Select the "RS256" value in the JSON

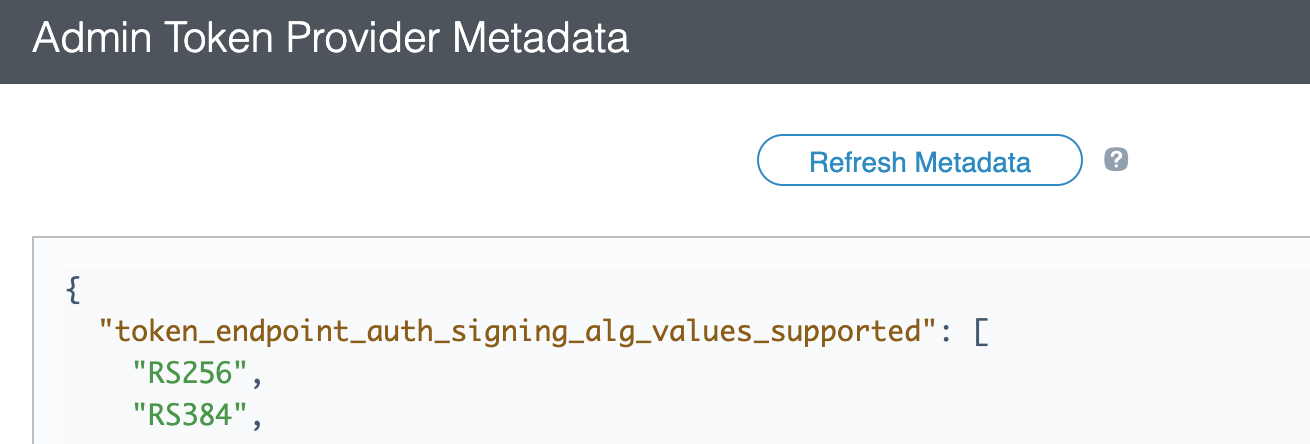coord(190,373)
